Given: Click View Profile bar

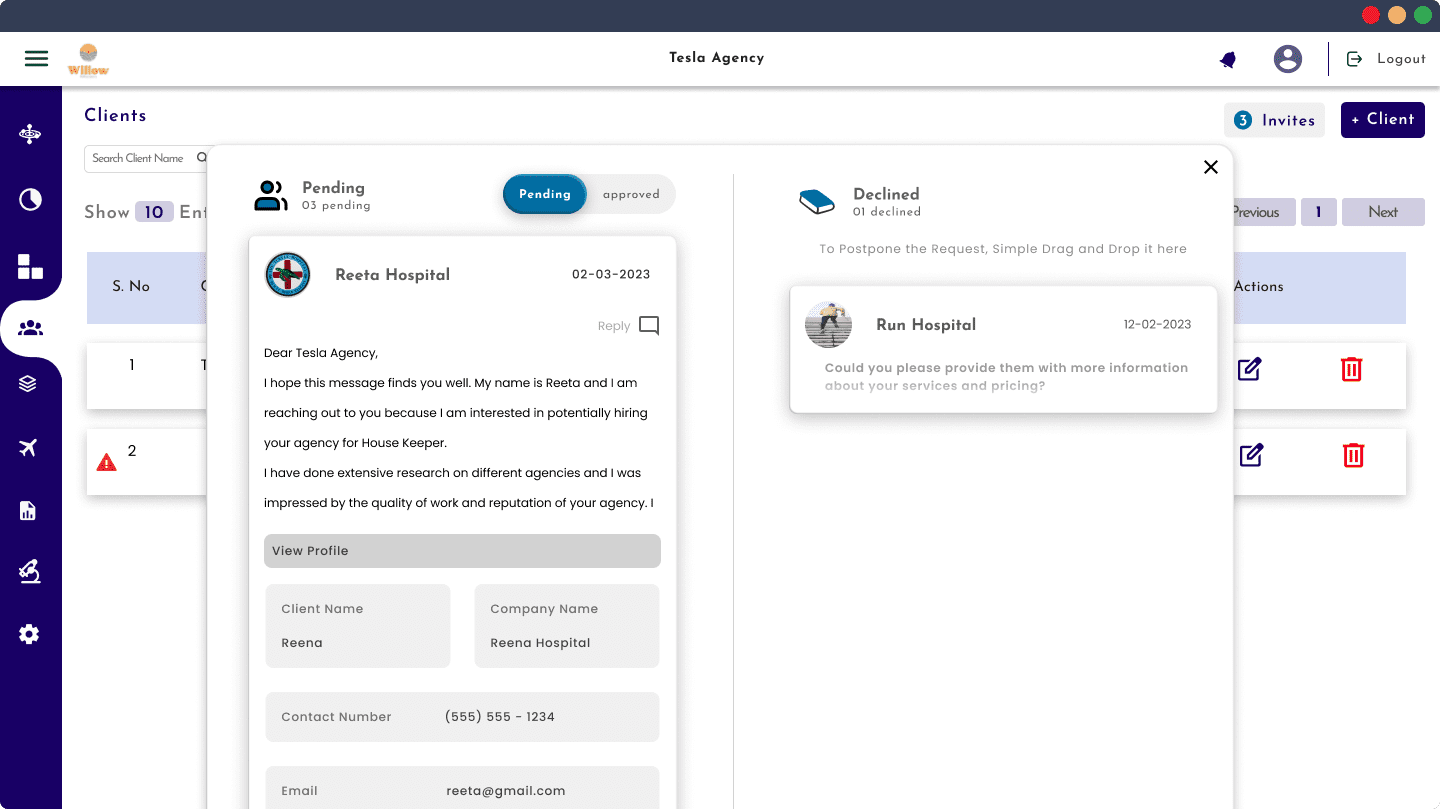Looking at the screenshot, I should pyautogui.click(x=462, y=551).
